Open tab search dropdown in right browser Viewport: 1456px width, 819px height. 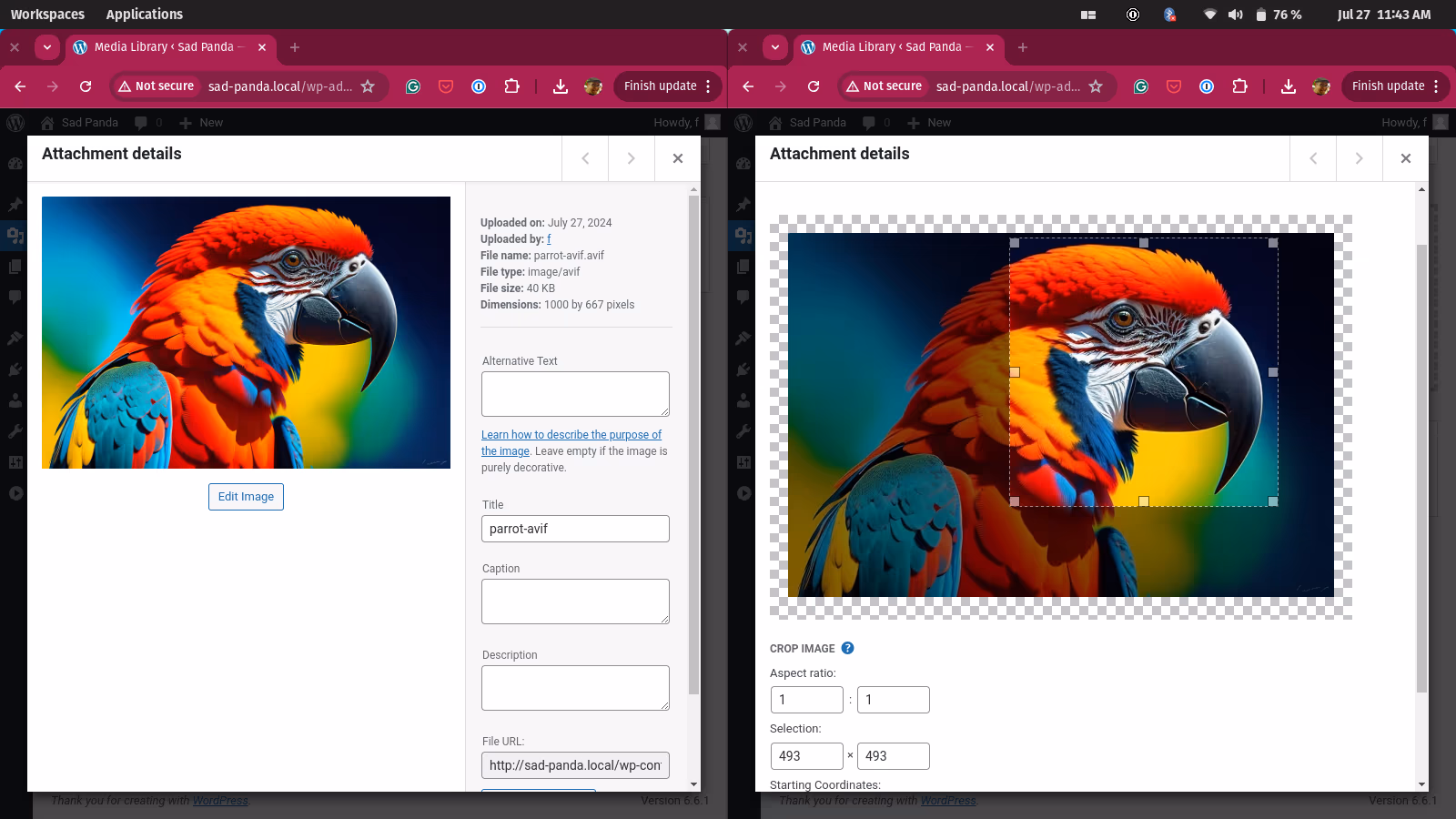pos(775,47)
